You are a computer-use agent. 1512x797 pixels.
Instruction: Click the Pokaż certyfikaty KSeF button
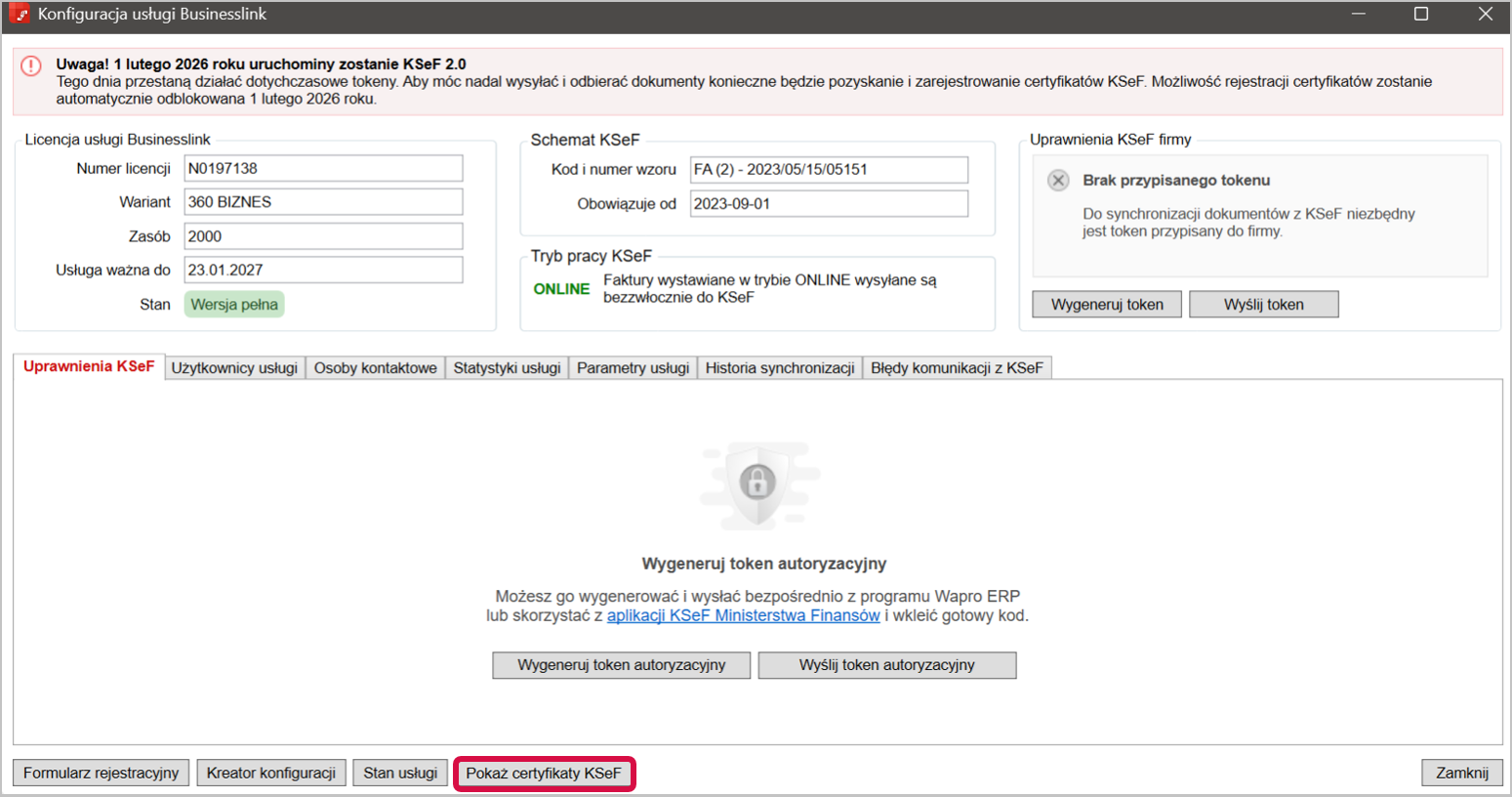tap(544, 774)
